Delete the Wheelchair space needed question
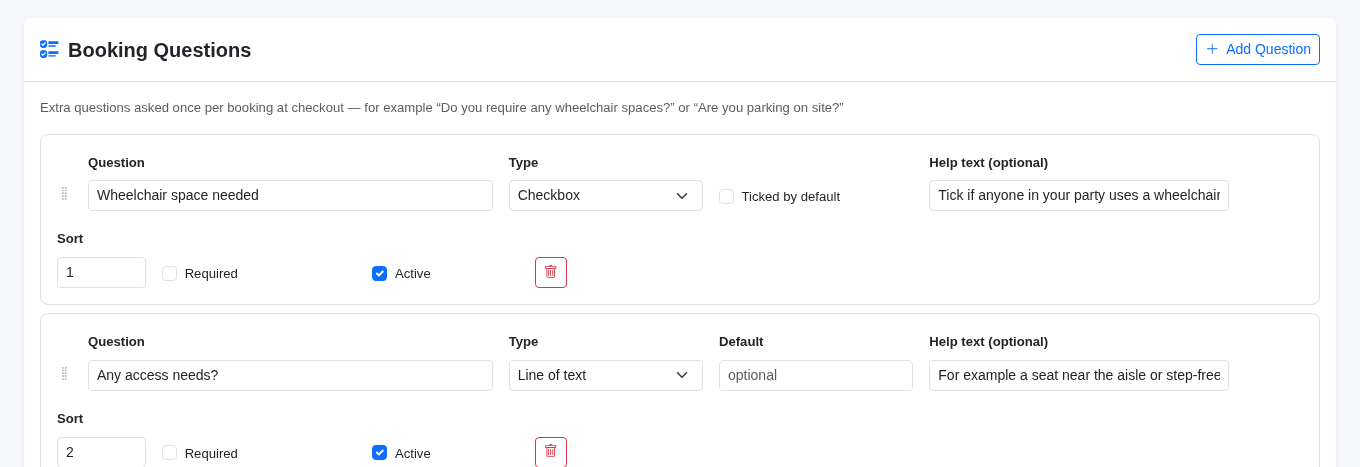1360x467 pixels. [551, 272]
